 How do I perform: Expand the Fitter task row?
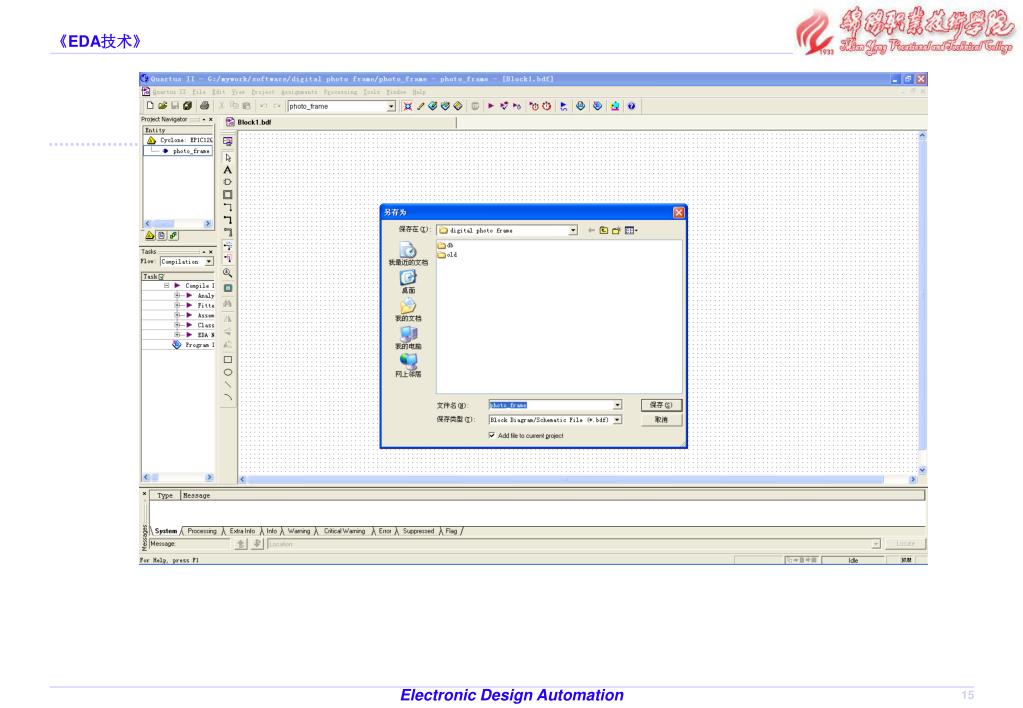(177, 305)
